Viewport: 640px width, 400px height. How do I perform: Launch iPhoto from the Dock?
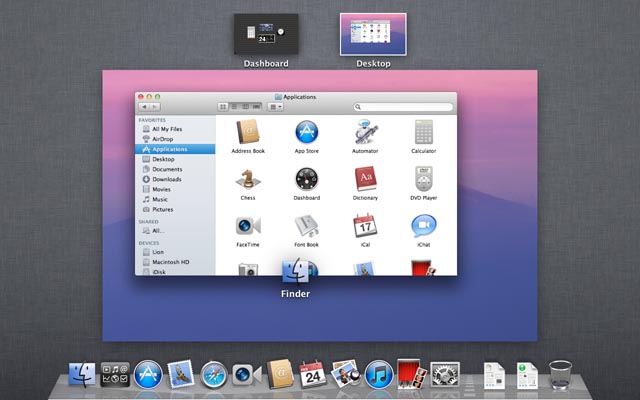(345, 373)
